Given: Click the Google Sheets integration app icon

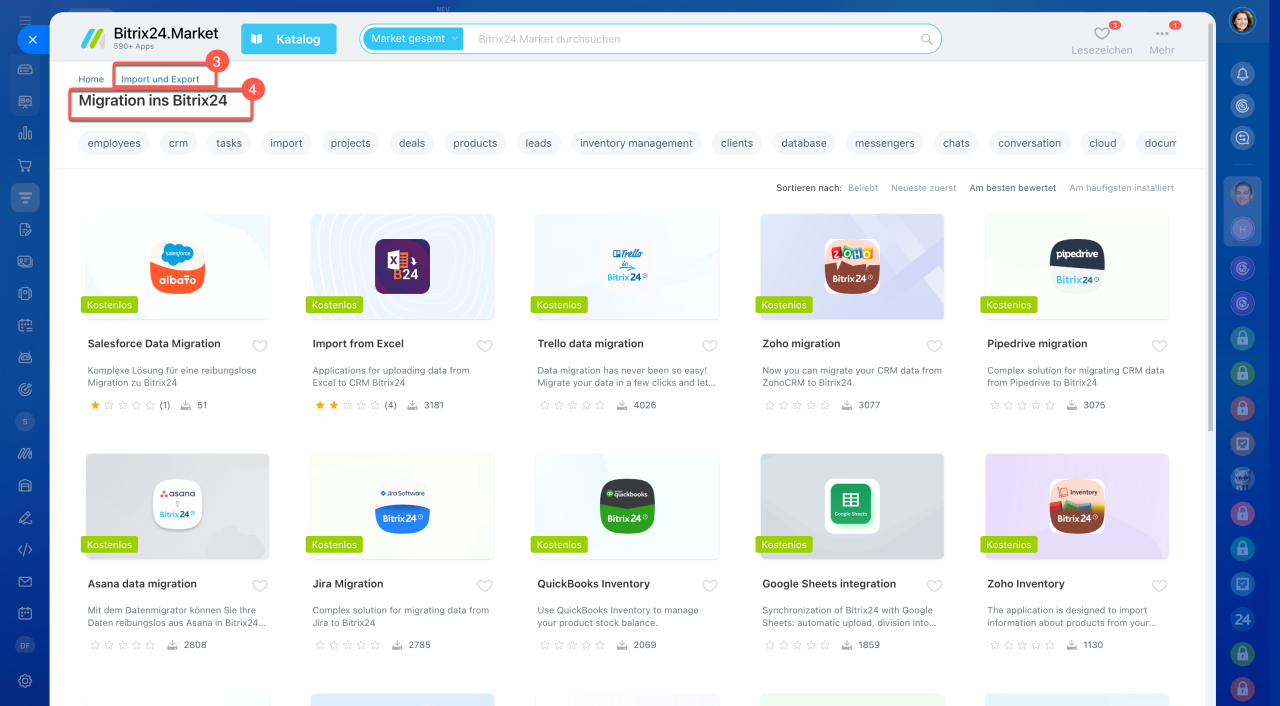Looking at the screenshot, I should coord(852,507).
